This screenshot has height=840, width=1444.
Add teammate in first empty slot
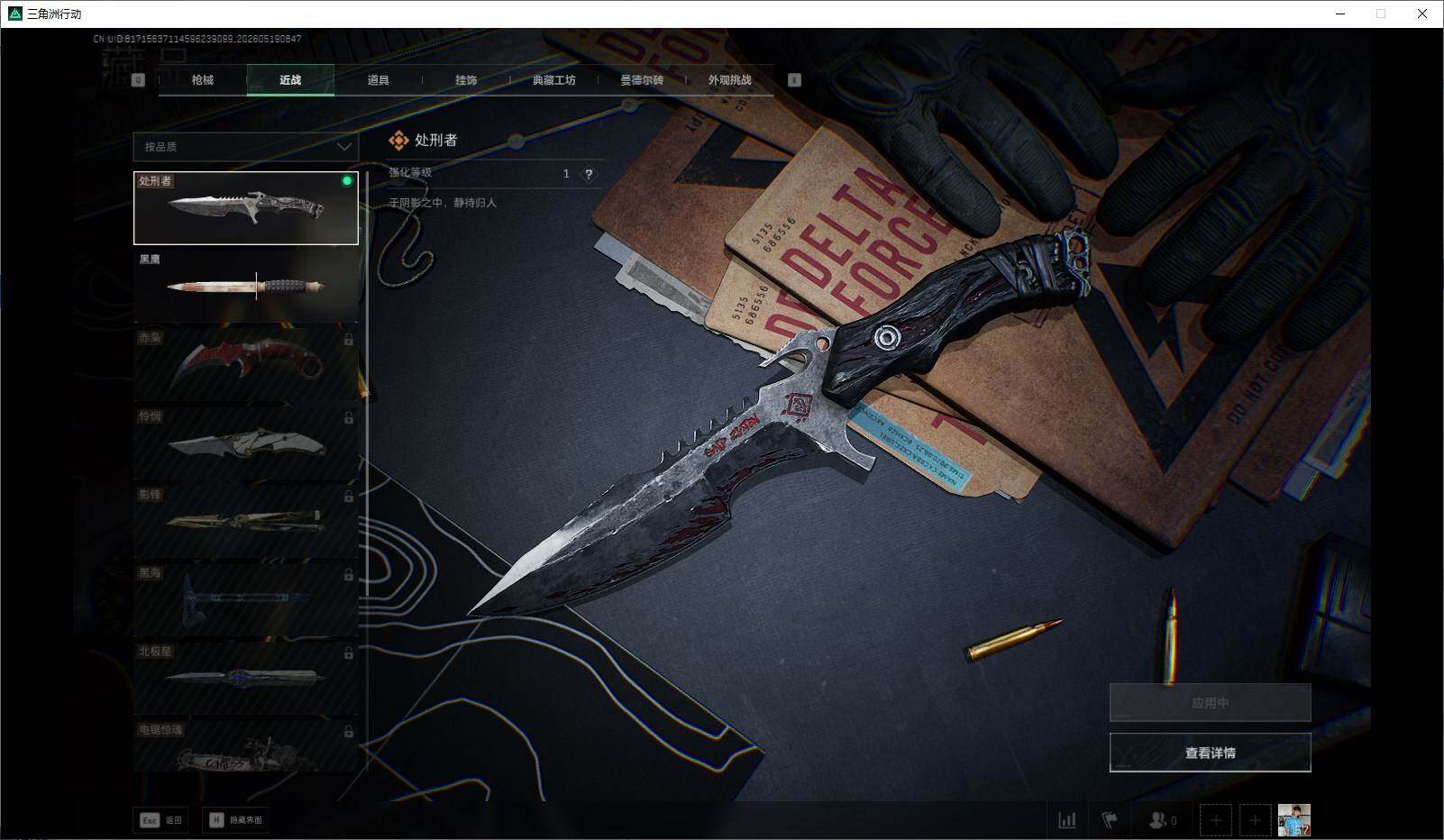click(x=1216, y=820)
